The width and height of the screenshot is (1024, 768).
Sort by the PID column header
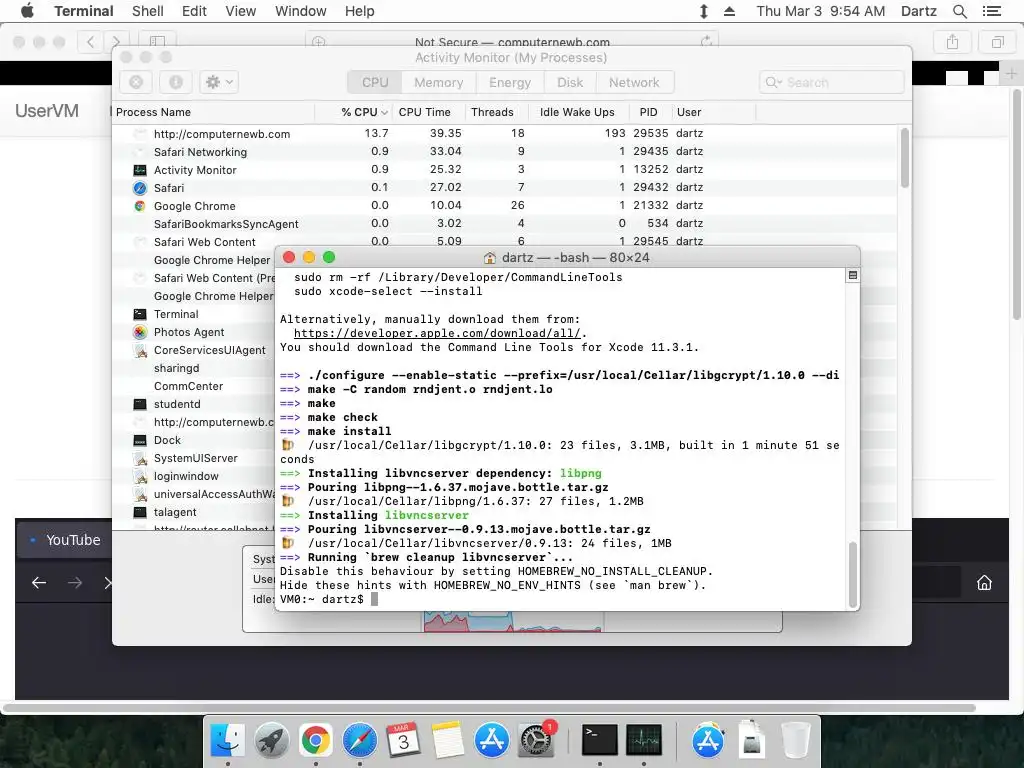click(648, 112)
